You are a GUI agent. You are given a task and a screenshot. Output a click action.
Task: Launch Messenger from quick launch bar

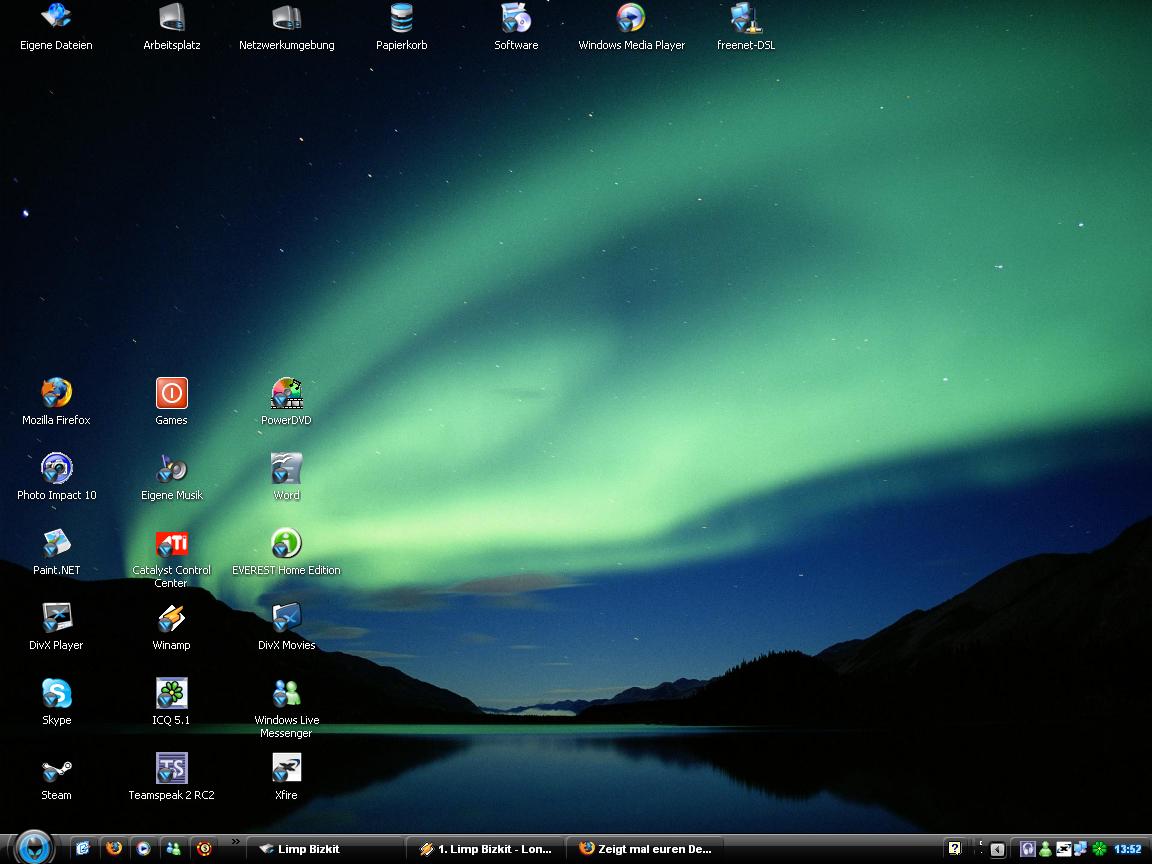[173, 849]
